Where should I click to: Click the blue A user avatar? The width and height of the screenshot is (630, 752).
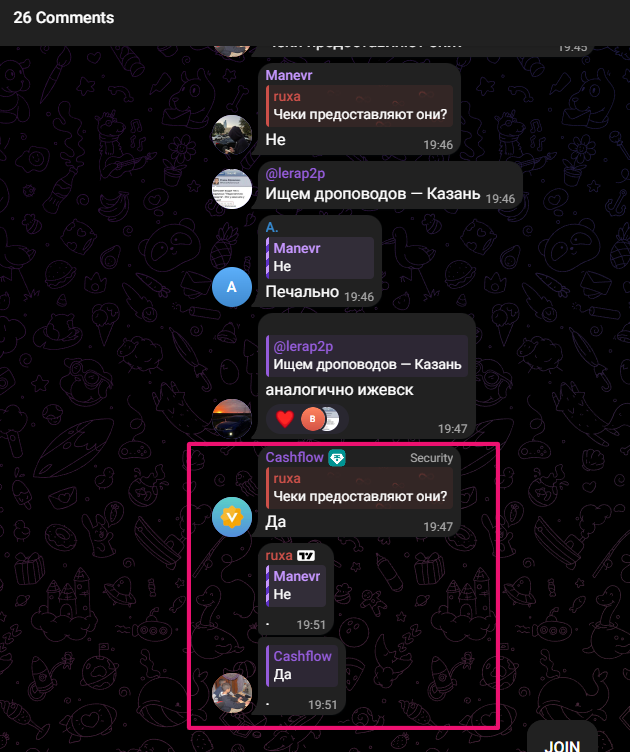pos(232,287)
